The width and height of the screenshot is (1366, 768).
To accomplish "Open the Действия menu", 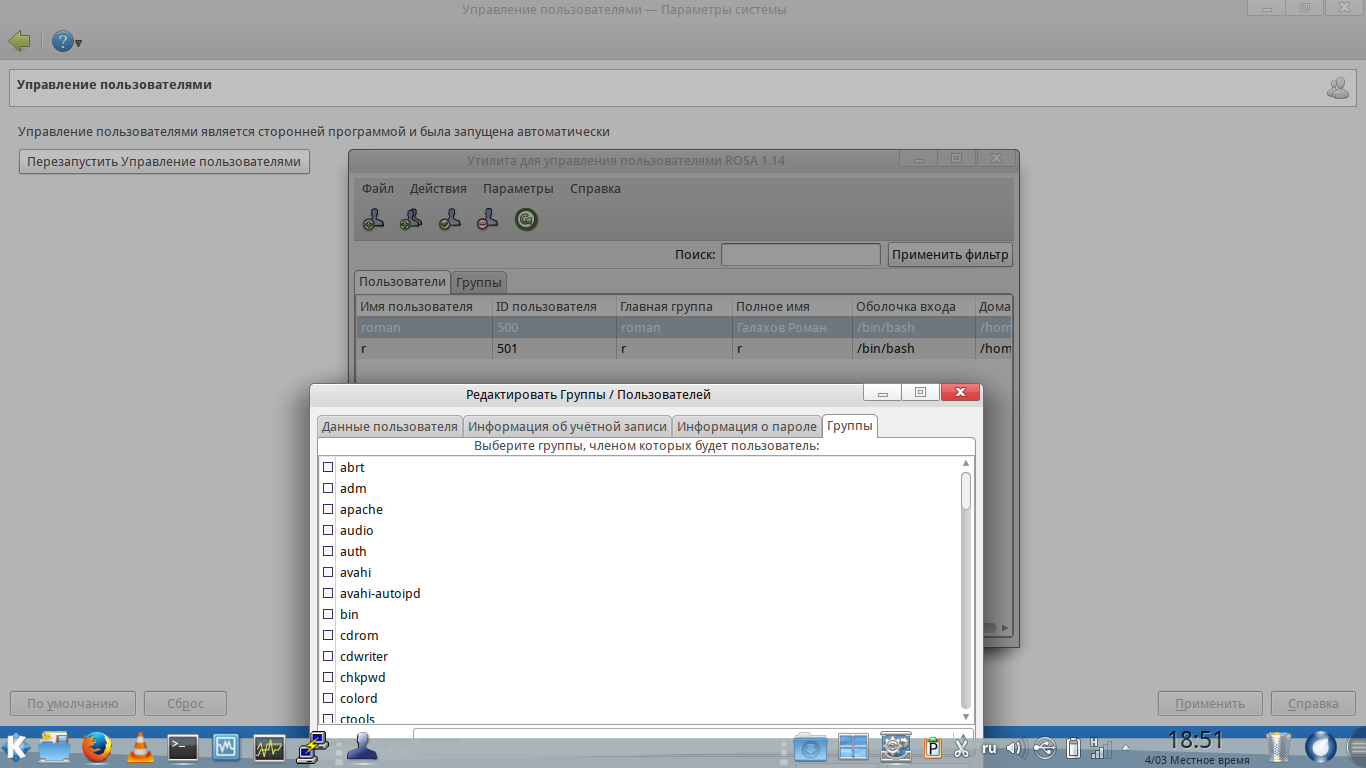I will tap(438, 188).
